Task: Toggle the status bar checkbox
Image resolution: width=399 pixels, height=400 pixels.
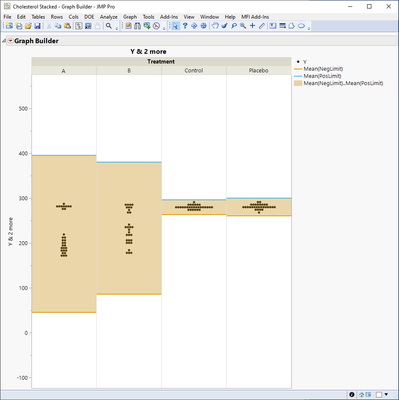Action: point(379,395)
